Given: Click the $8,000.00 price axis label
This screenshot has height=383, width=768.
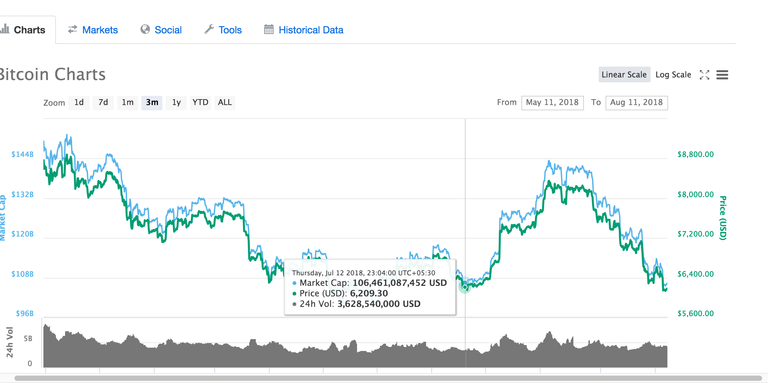Looking at the screenshot, I should pyautogui.click(x=696, y=194).
